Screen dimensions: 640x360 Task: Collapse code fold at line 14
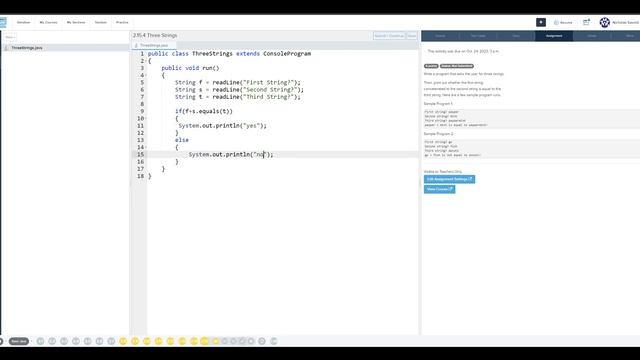tap(146, 147)
